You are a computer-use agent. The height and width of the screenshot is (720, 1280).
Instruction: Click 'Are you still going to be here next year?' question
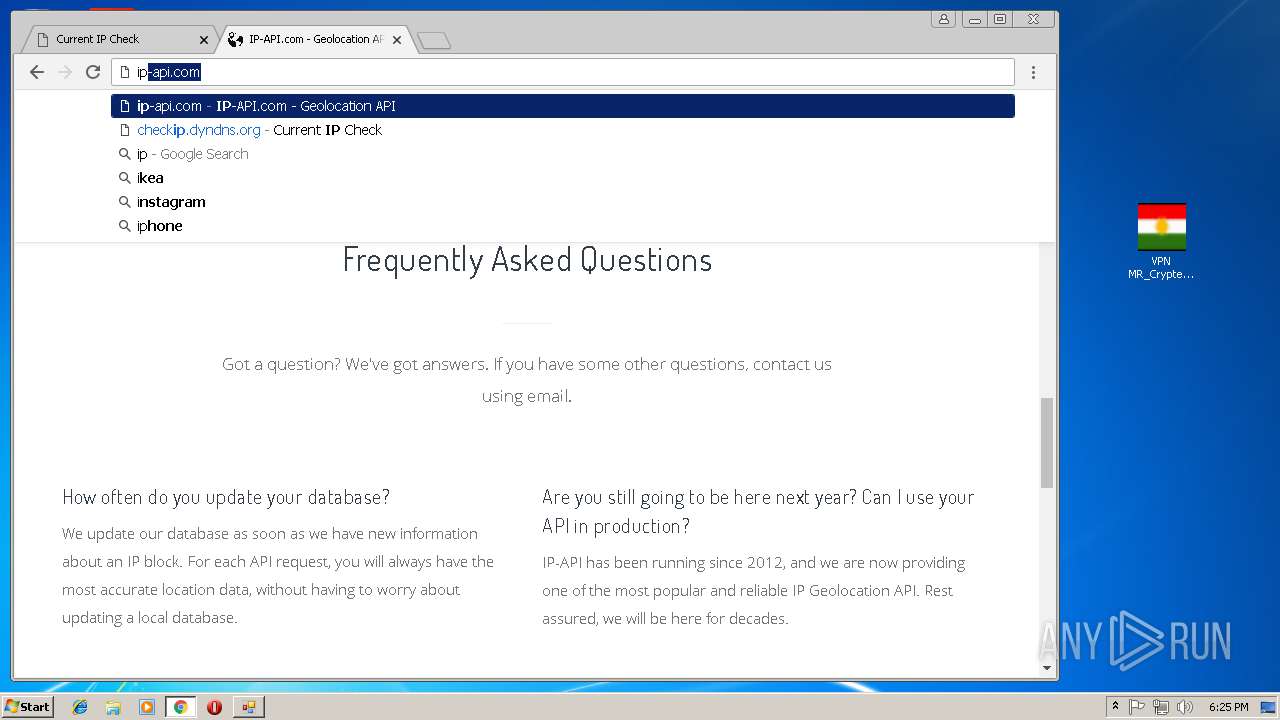758,511
